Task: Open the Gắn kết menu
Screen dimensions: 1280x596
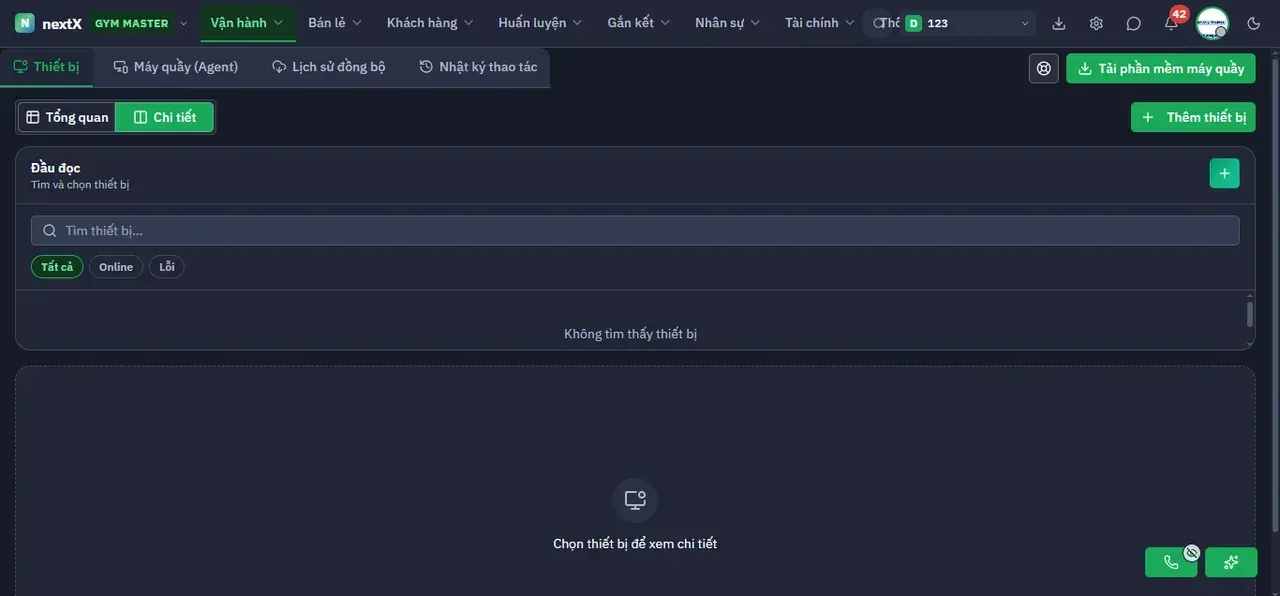Action: (x=639, y=23)
